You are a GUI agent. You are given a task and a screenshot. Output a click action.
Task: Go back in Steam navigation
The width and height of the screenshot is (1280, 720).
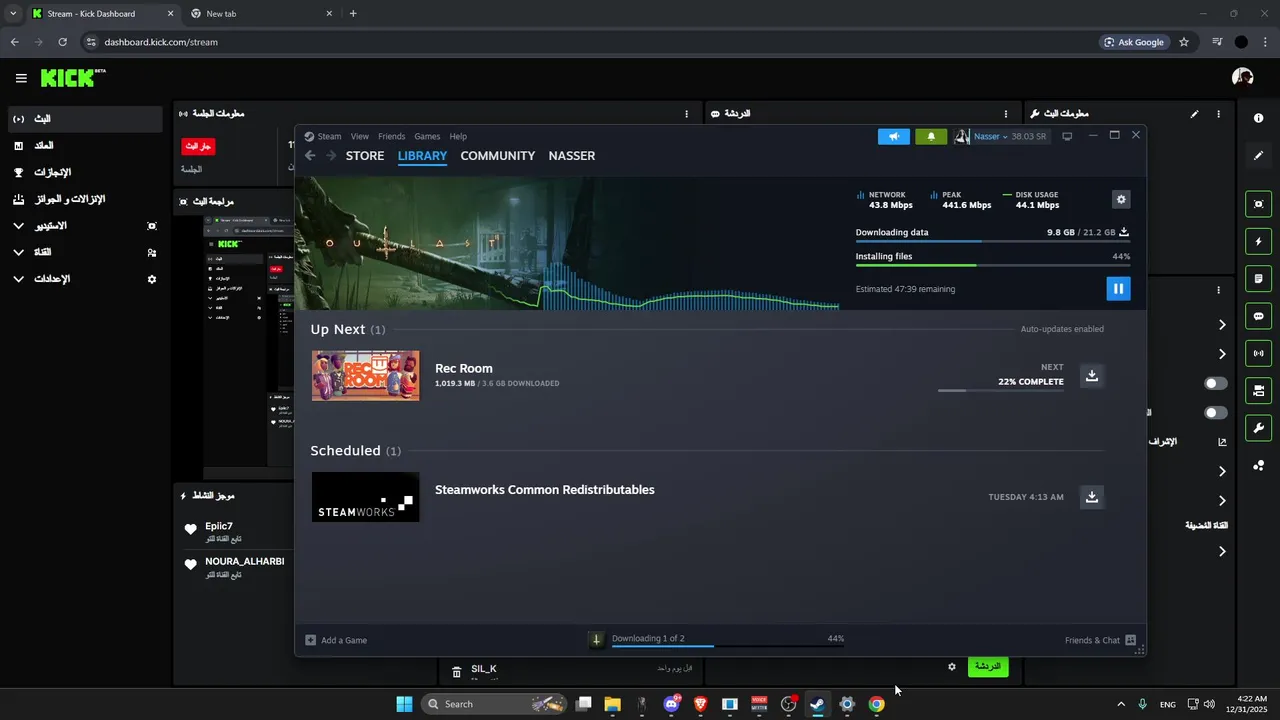(310, 156)
